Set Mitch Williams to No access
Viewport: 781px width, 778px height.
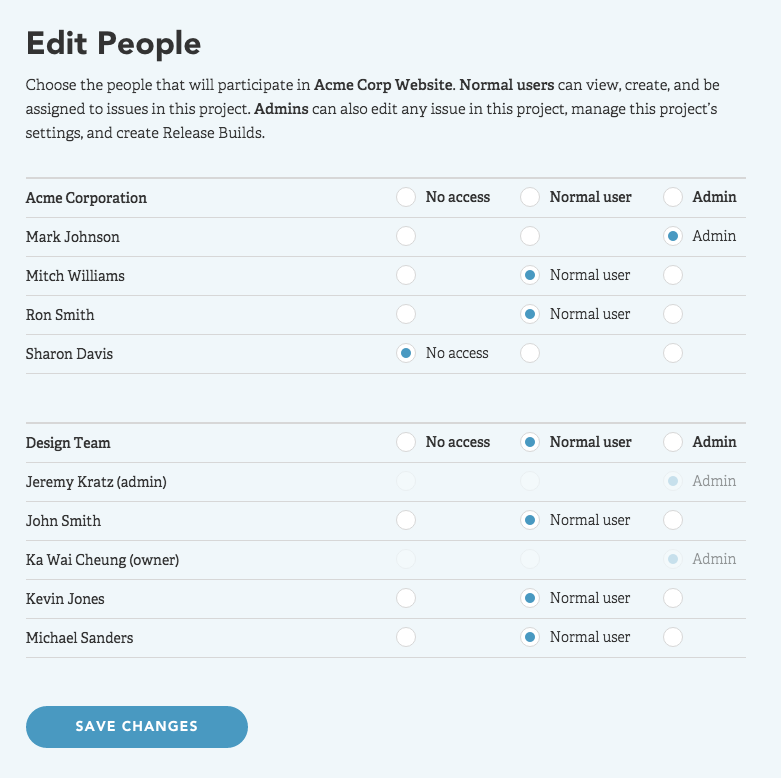405,275
